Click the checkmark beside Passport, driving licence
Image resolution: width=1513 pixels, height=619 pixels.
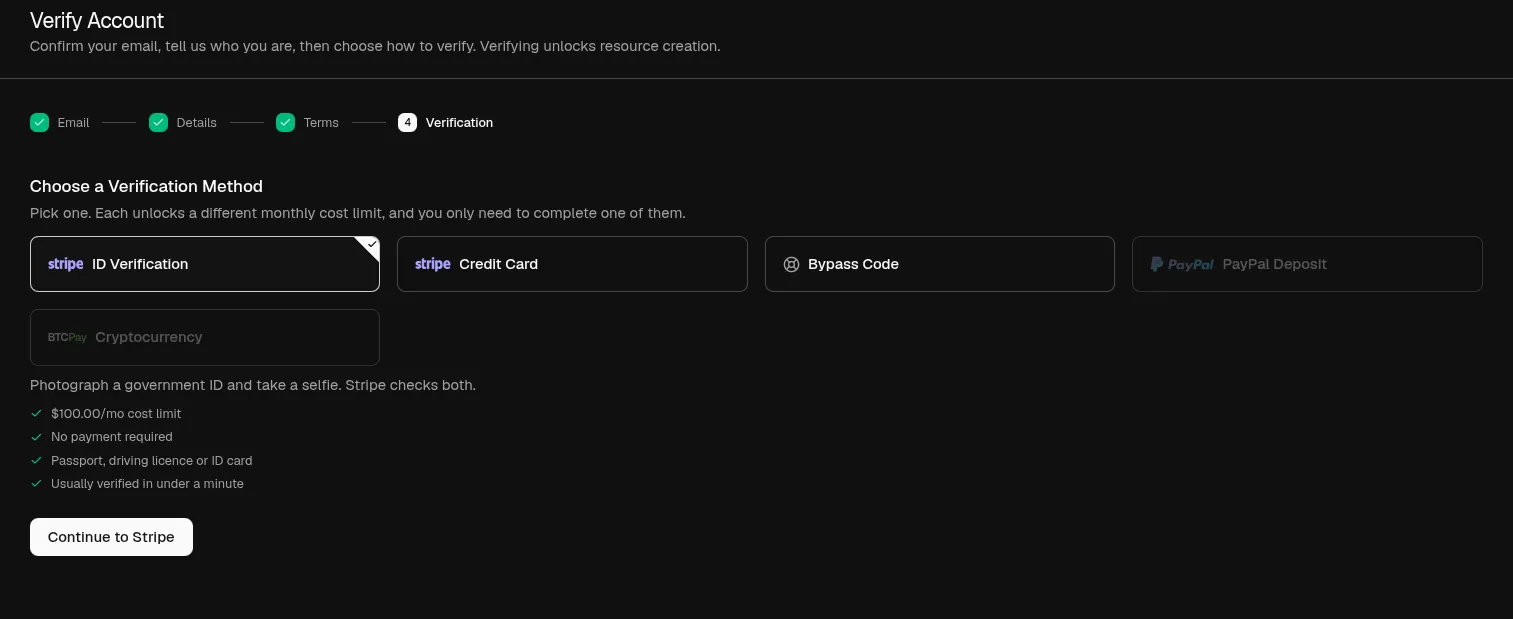coord(37,460)
